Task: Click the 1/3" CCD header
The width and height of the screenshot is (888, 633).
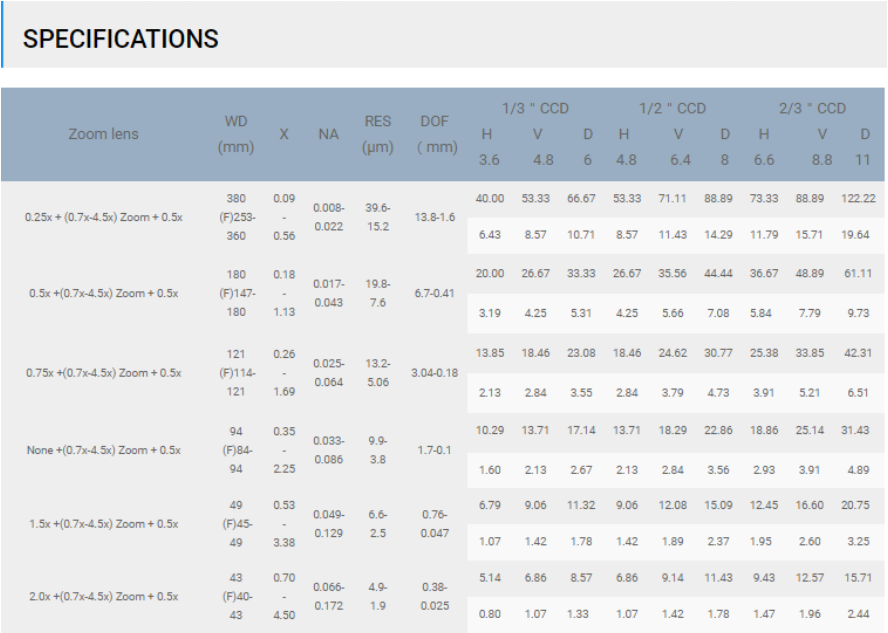Action: [535, 108]
